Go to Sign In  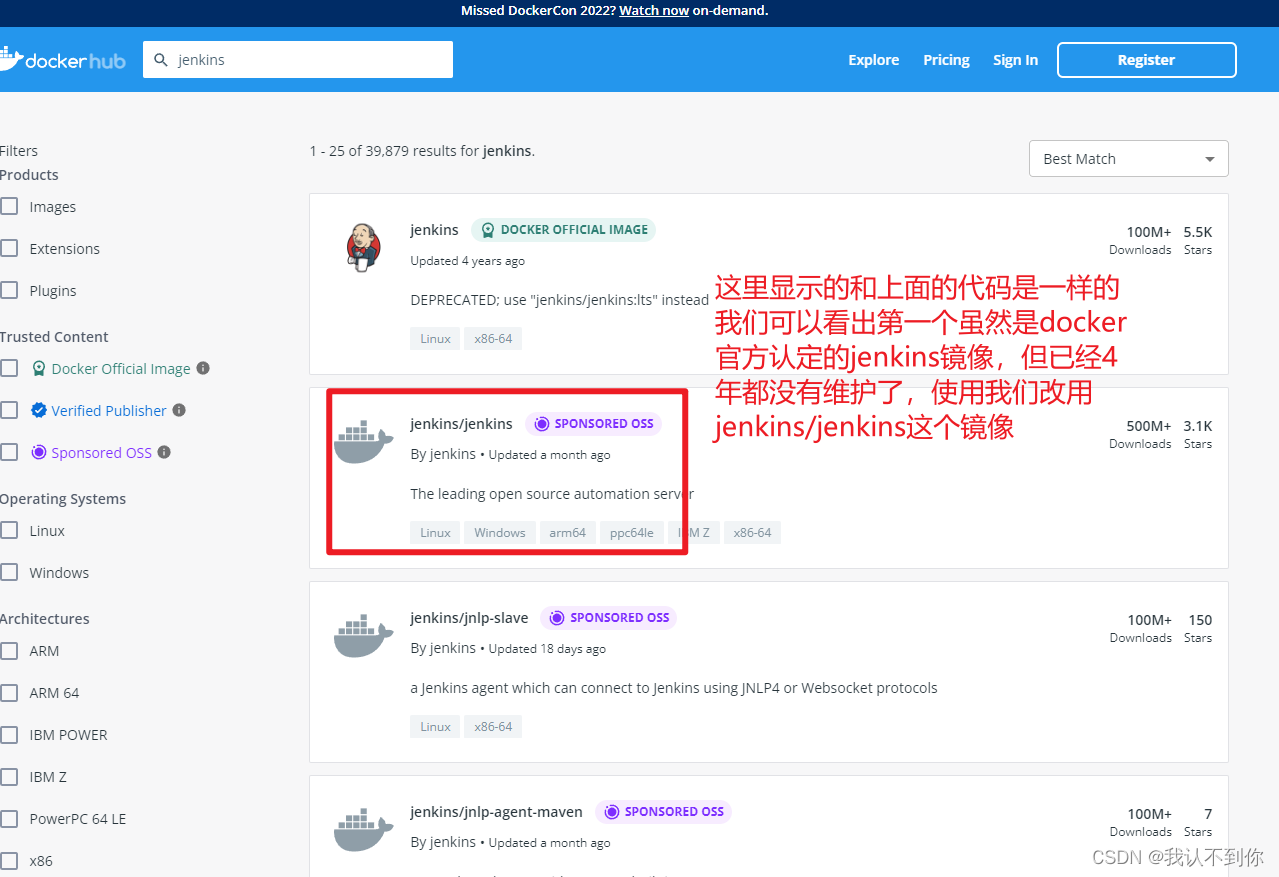coord(1015,60)
